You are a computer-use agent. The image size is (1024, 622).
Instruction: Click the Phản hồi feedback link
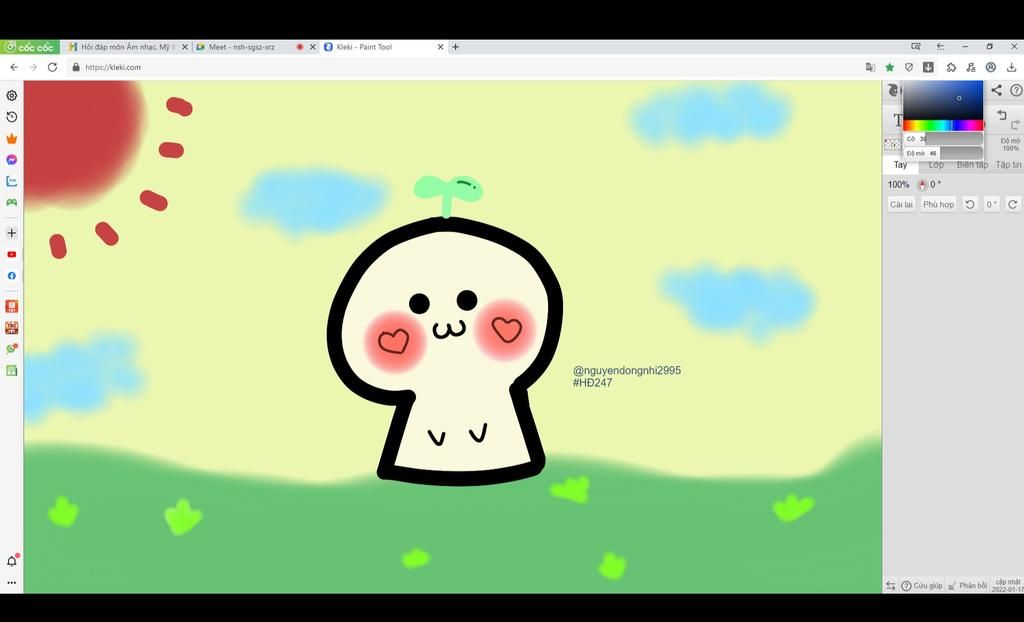[x=968, y=585]
